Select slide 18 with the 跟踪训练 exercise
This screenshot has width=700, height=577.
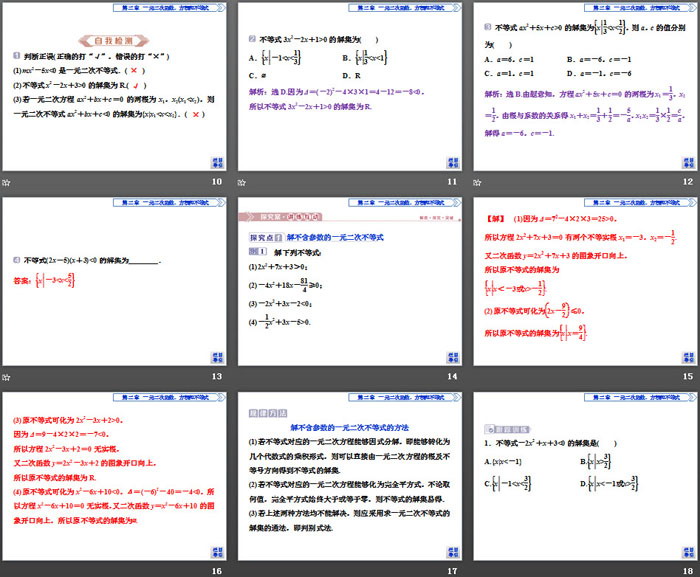(584, 476)
